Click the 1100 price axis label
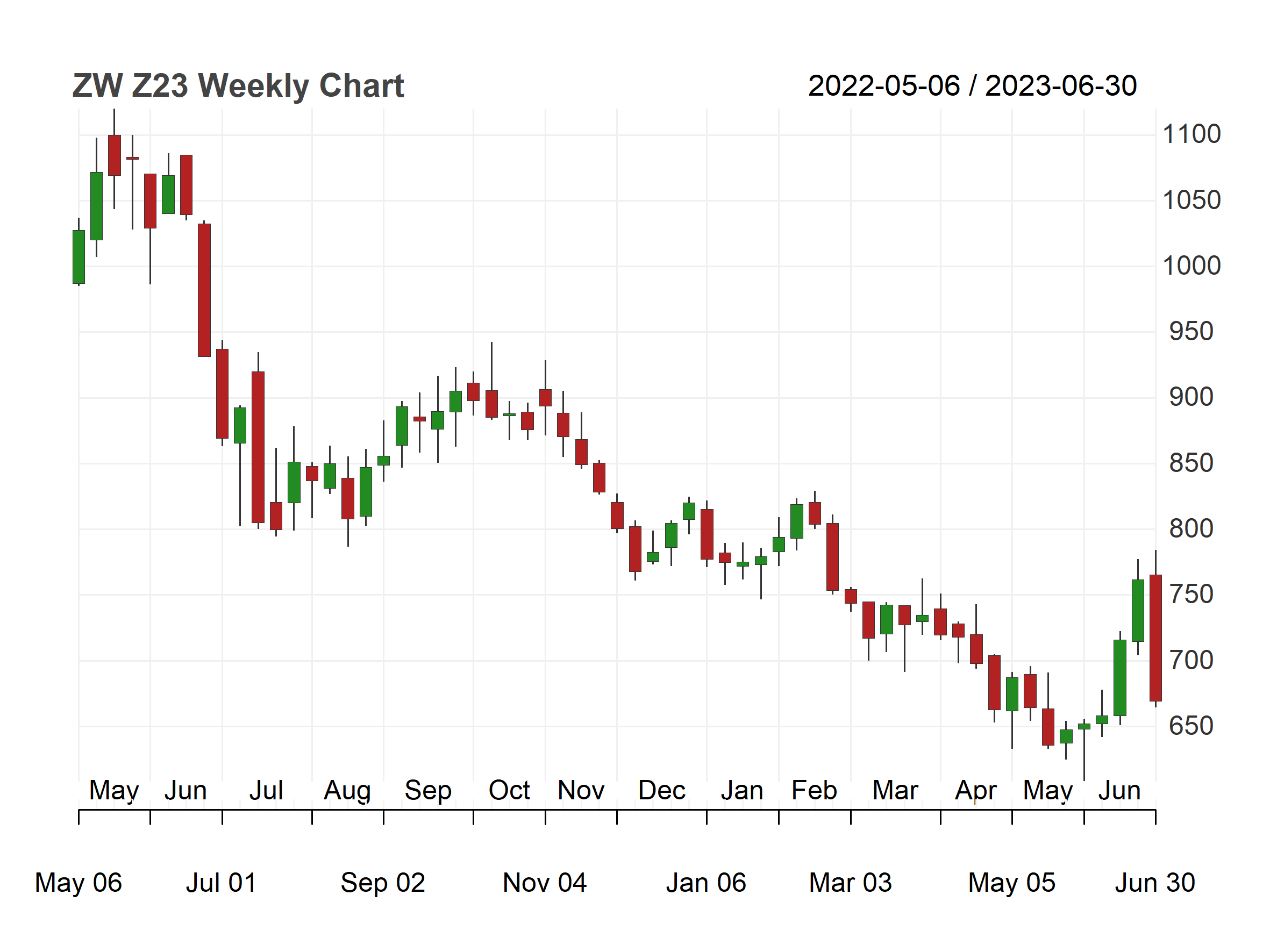The height and width of the screenshot is (952, 1270). (1191, 134)
